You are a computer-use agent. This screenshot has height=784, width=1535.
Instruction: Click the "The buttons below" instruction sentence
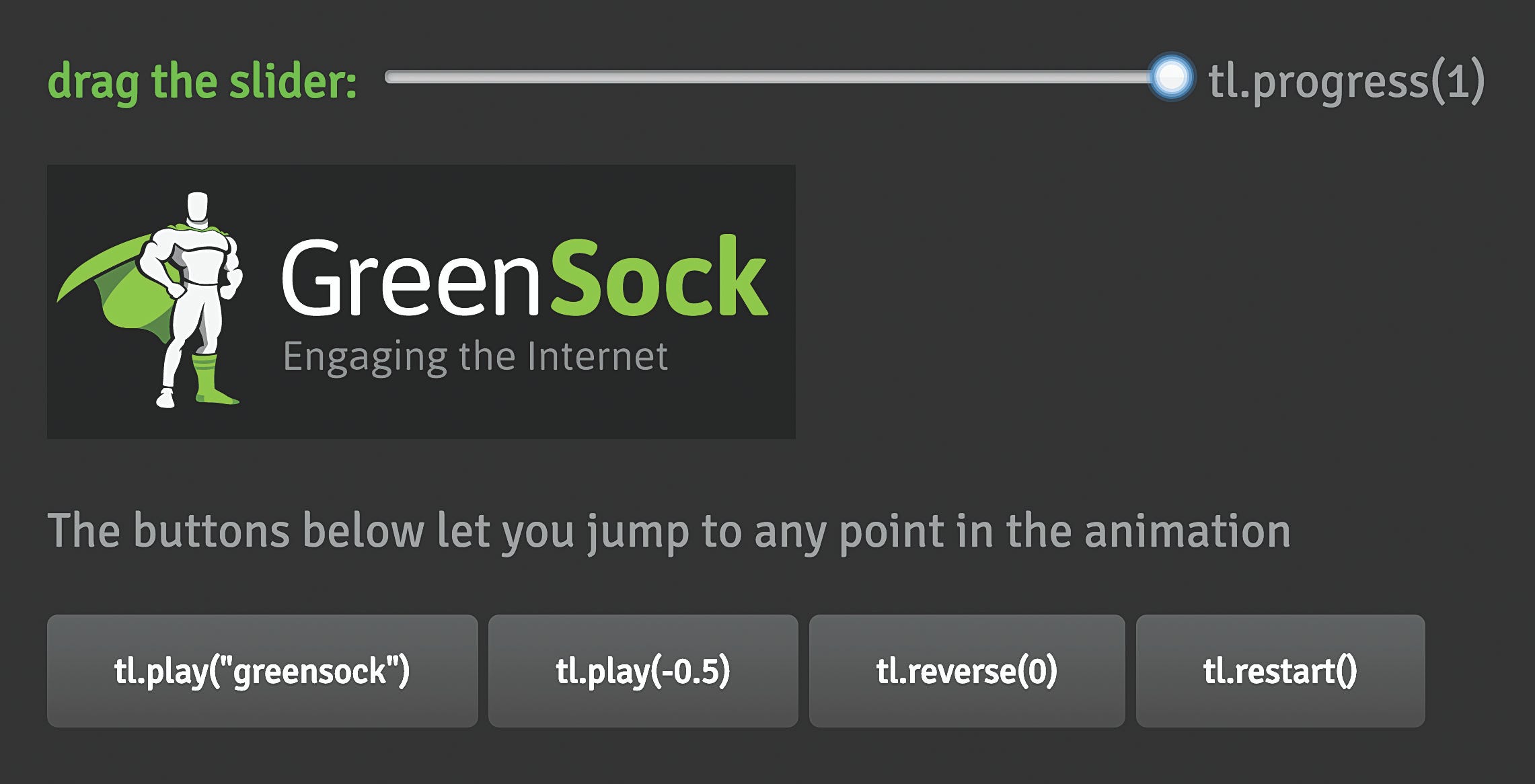[x=669, y=531]
